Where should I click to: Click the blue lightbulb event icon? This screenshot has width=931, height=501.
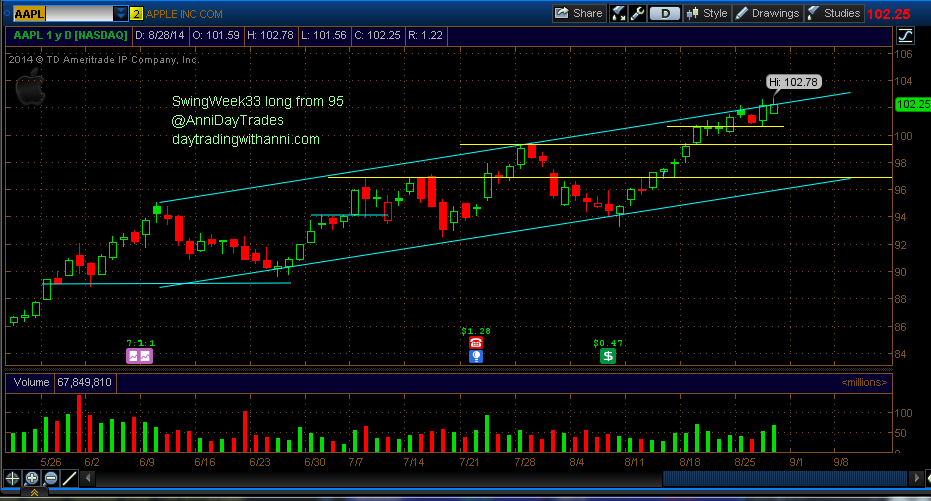coord(476,356)
